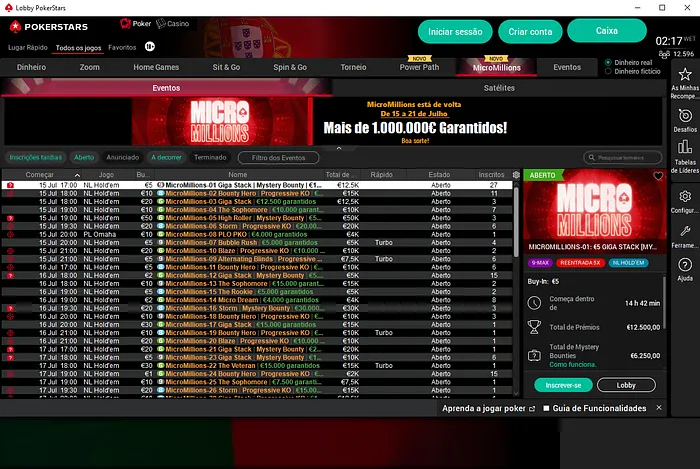Open the Ajuda question mark icon

(x=685, y=265)
